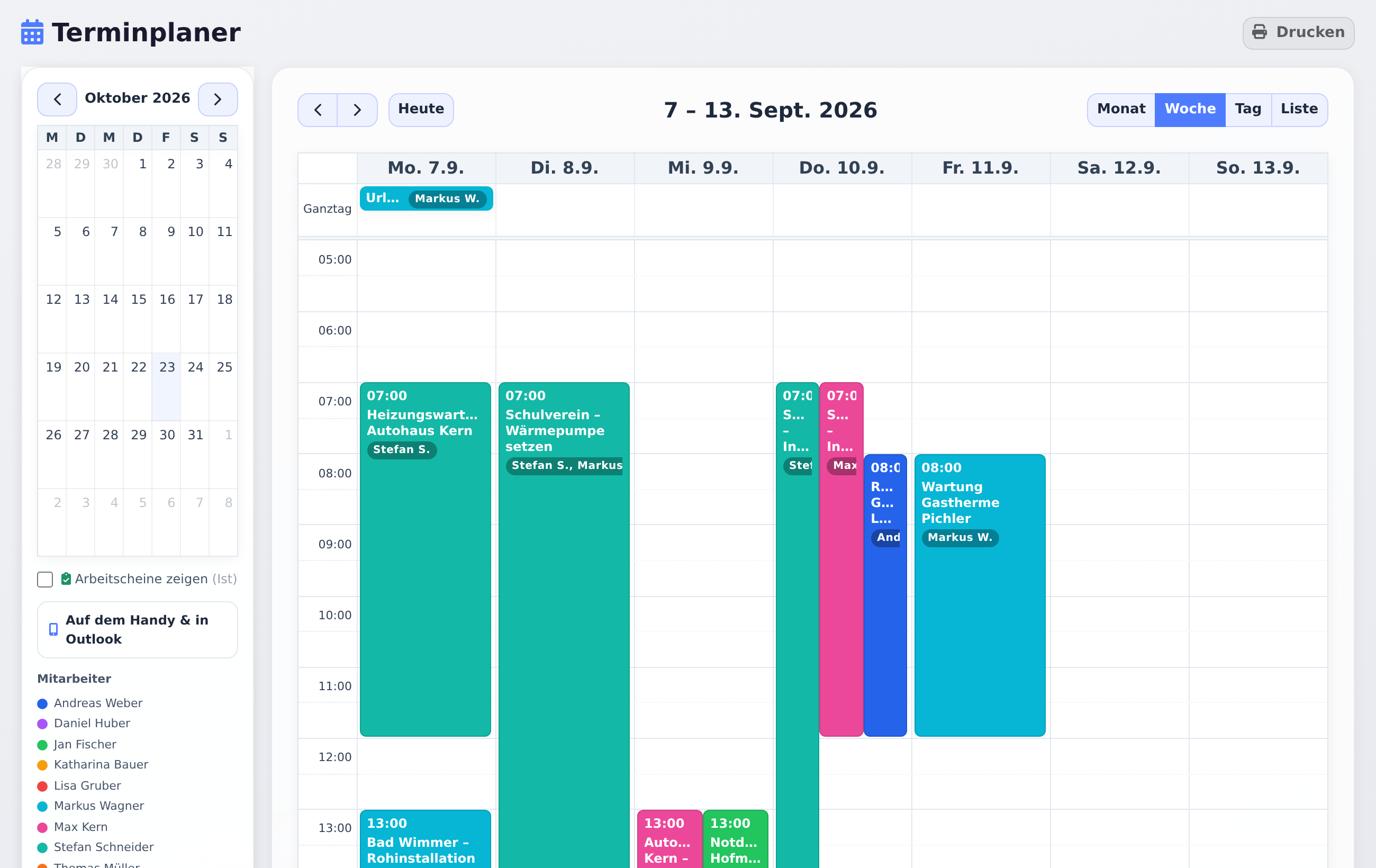Select Lisa Gruber in employee list
1376x868 pixels.
[87, 786]
